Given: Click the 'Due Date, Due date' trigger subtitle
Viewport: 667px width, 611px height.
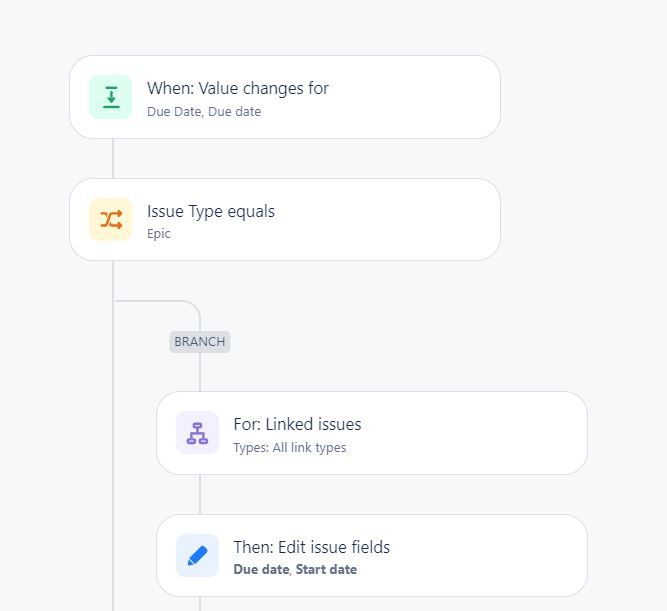Looking at the screenshot, I should point(204,111).
